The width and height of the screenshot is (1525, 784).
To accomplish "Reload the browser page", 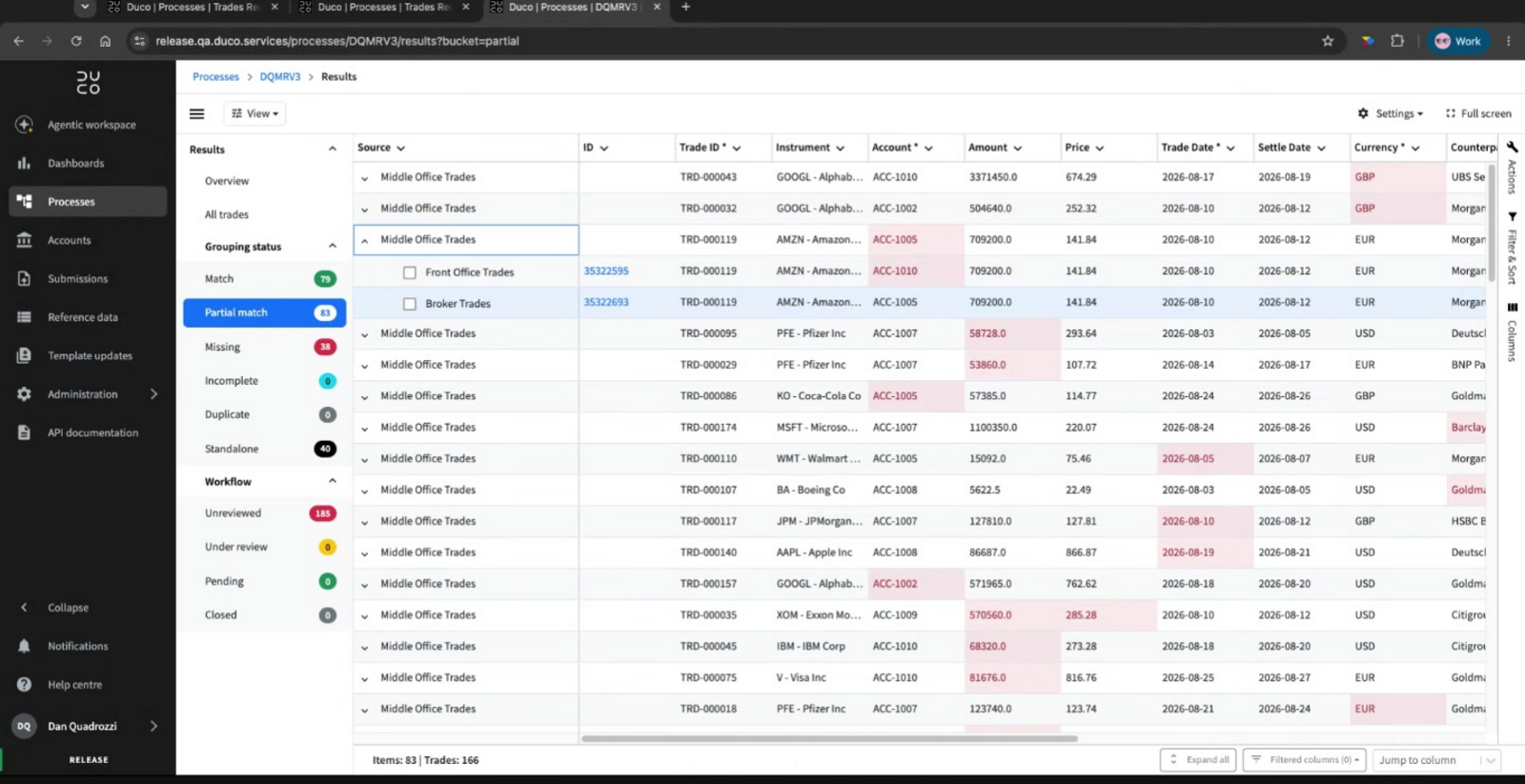I will [76, 41].
